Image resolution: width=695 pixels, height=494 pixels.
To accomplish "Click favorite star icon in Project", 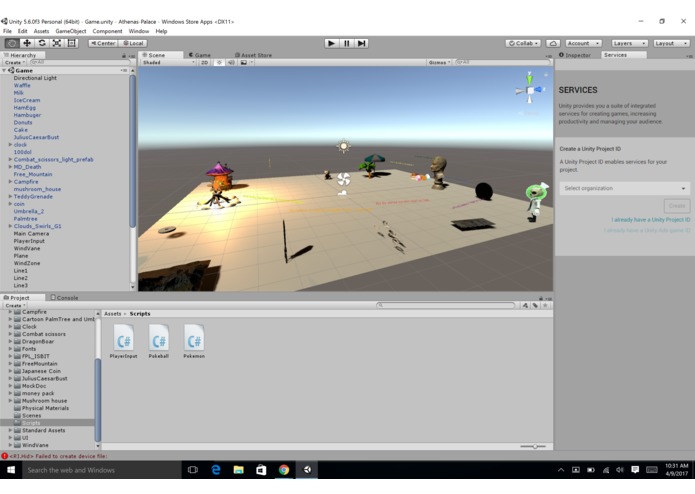I will coord(545,305).
